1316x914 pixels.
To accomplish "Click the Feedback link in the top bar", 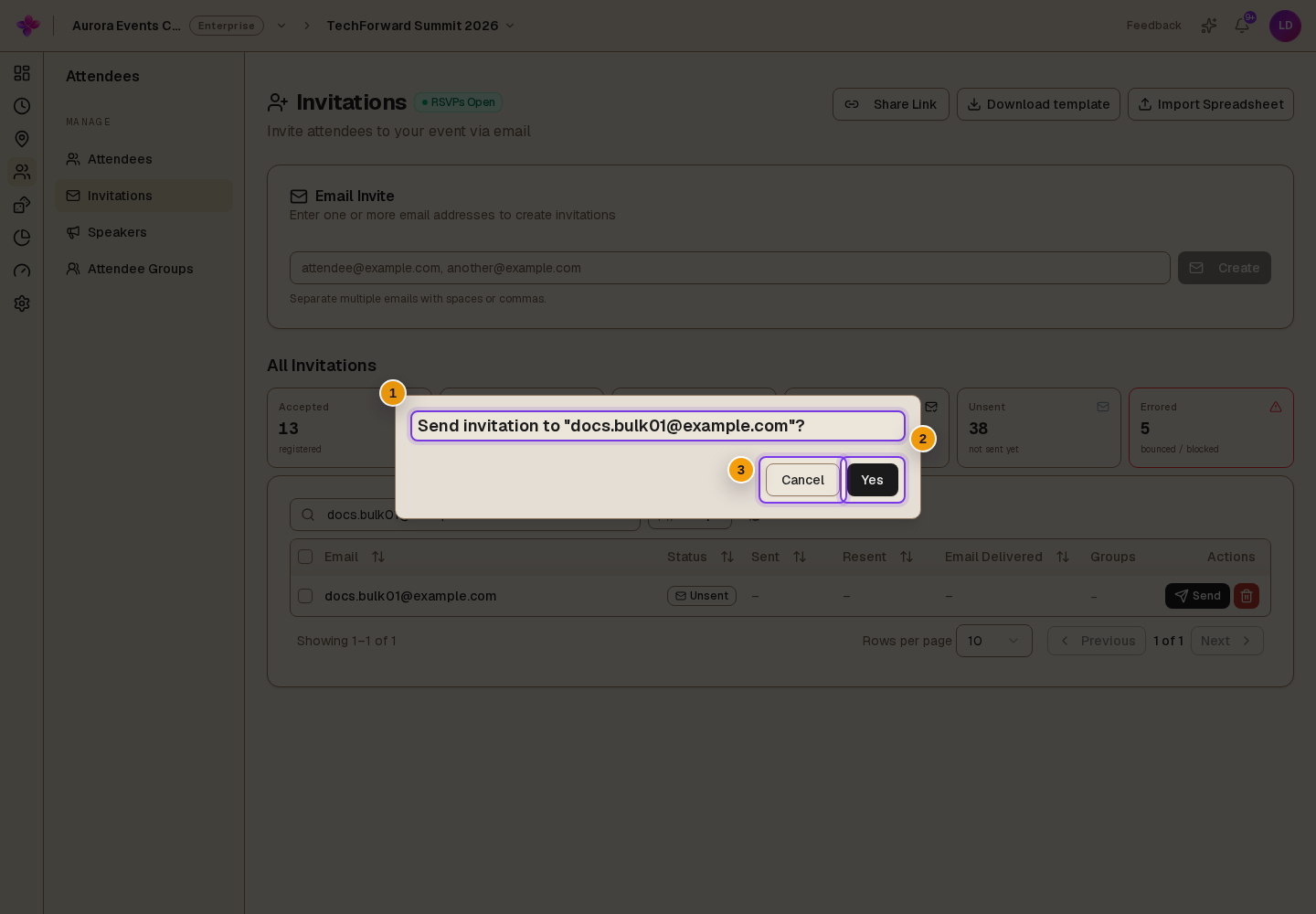I will (x=1153, y=26).
